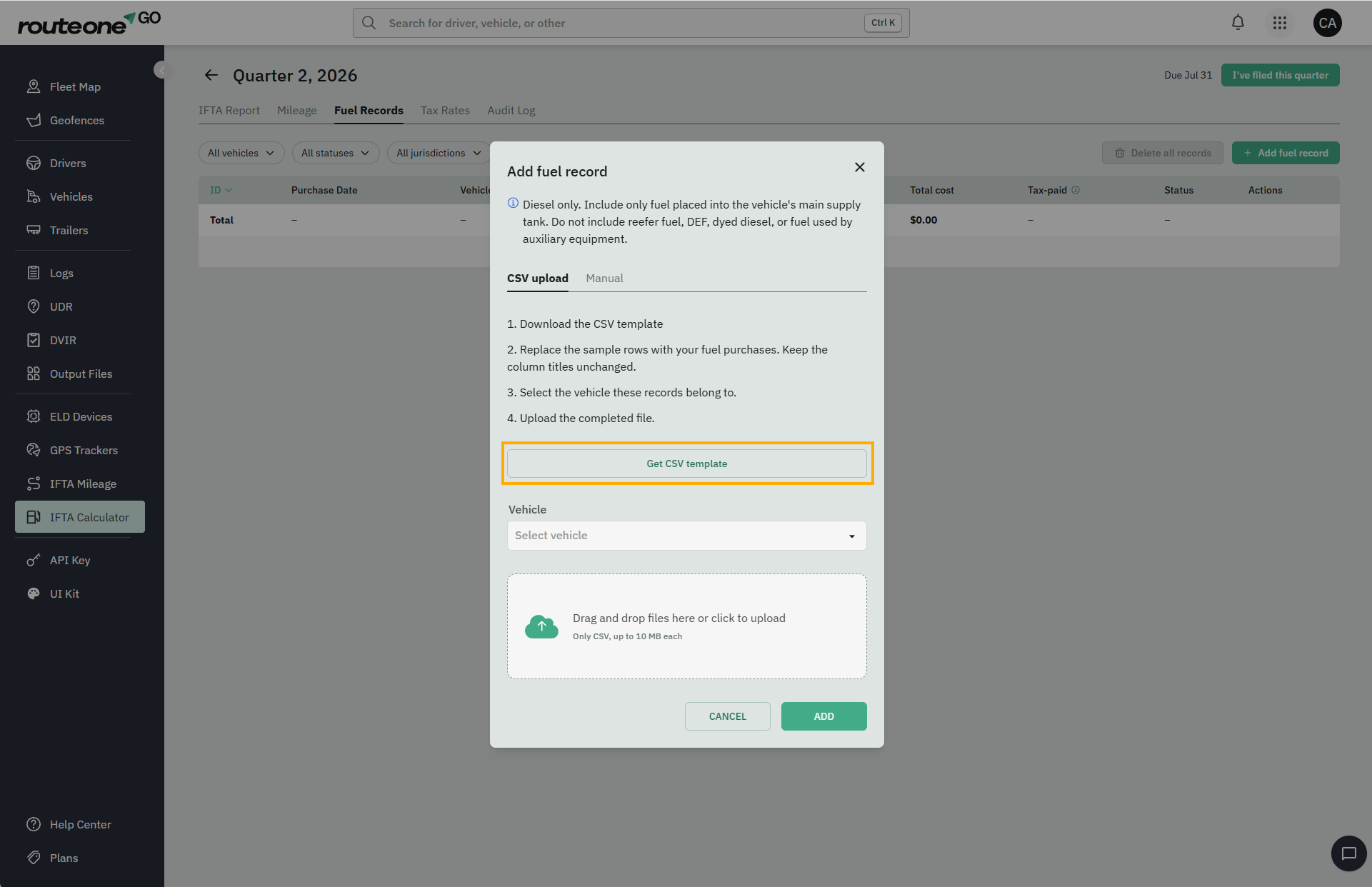Open the apps grid menu

pos(1280,23)
